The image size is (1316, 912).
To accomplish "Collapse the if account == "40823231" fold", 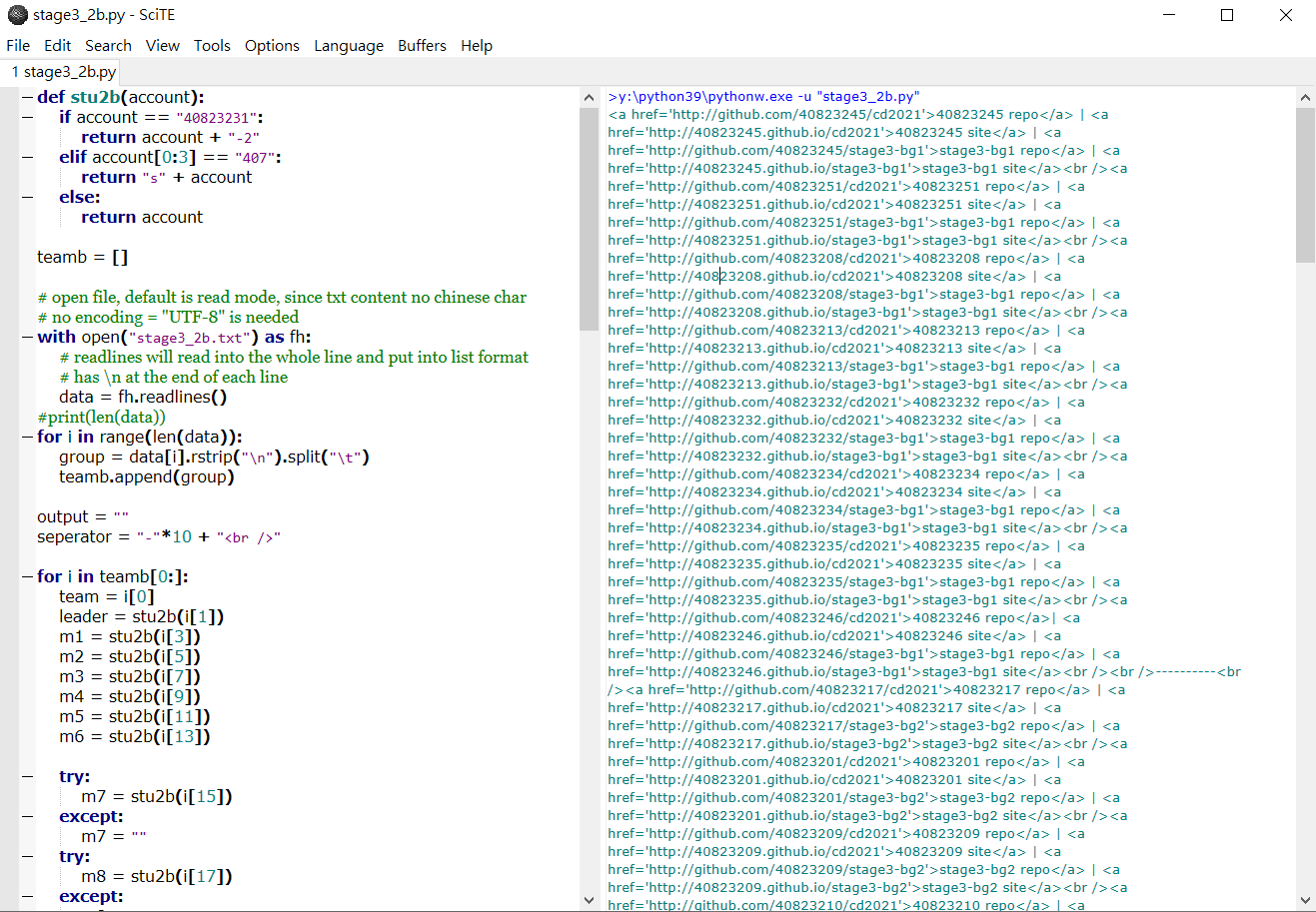I will point(28,117).
